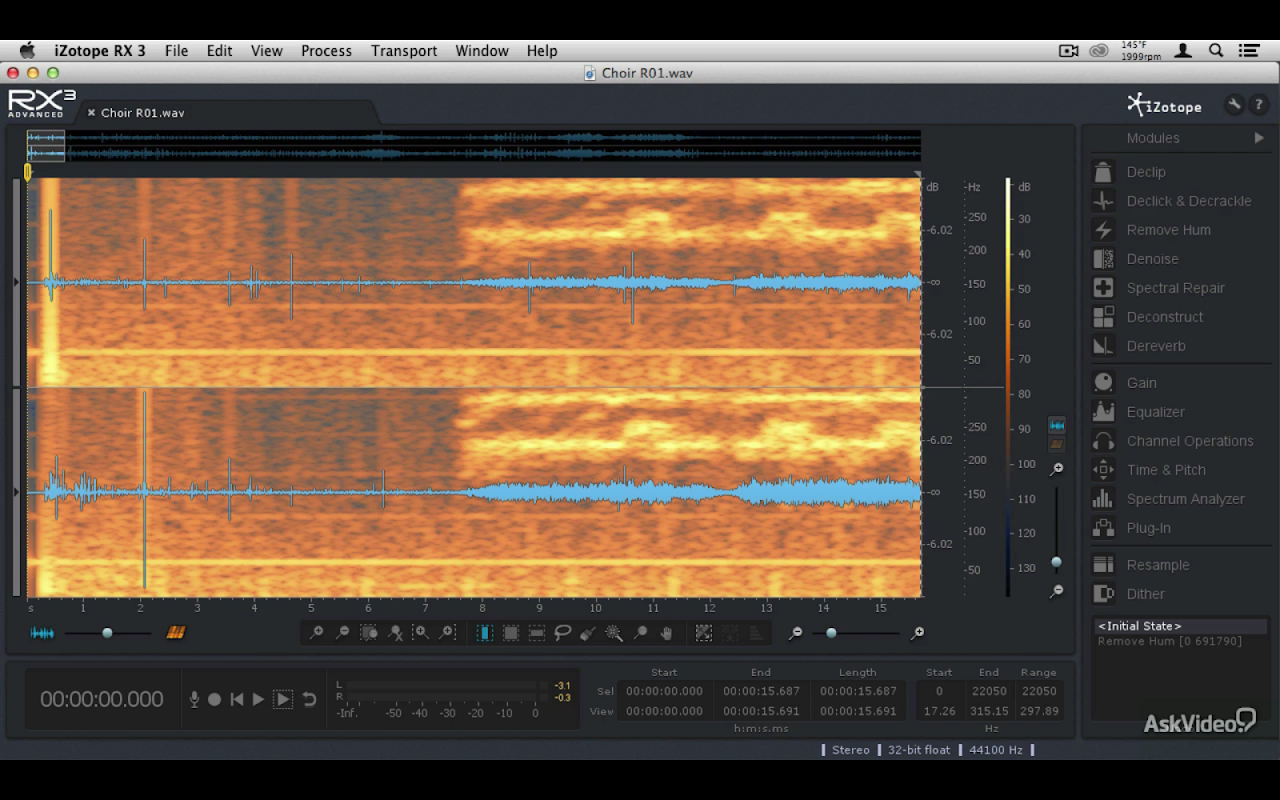This screenshot has width=1280, height=800.
Task: Choose the Grab hand tool
Action: tap(666, 633)
